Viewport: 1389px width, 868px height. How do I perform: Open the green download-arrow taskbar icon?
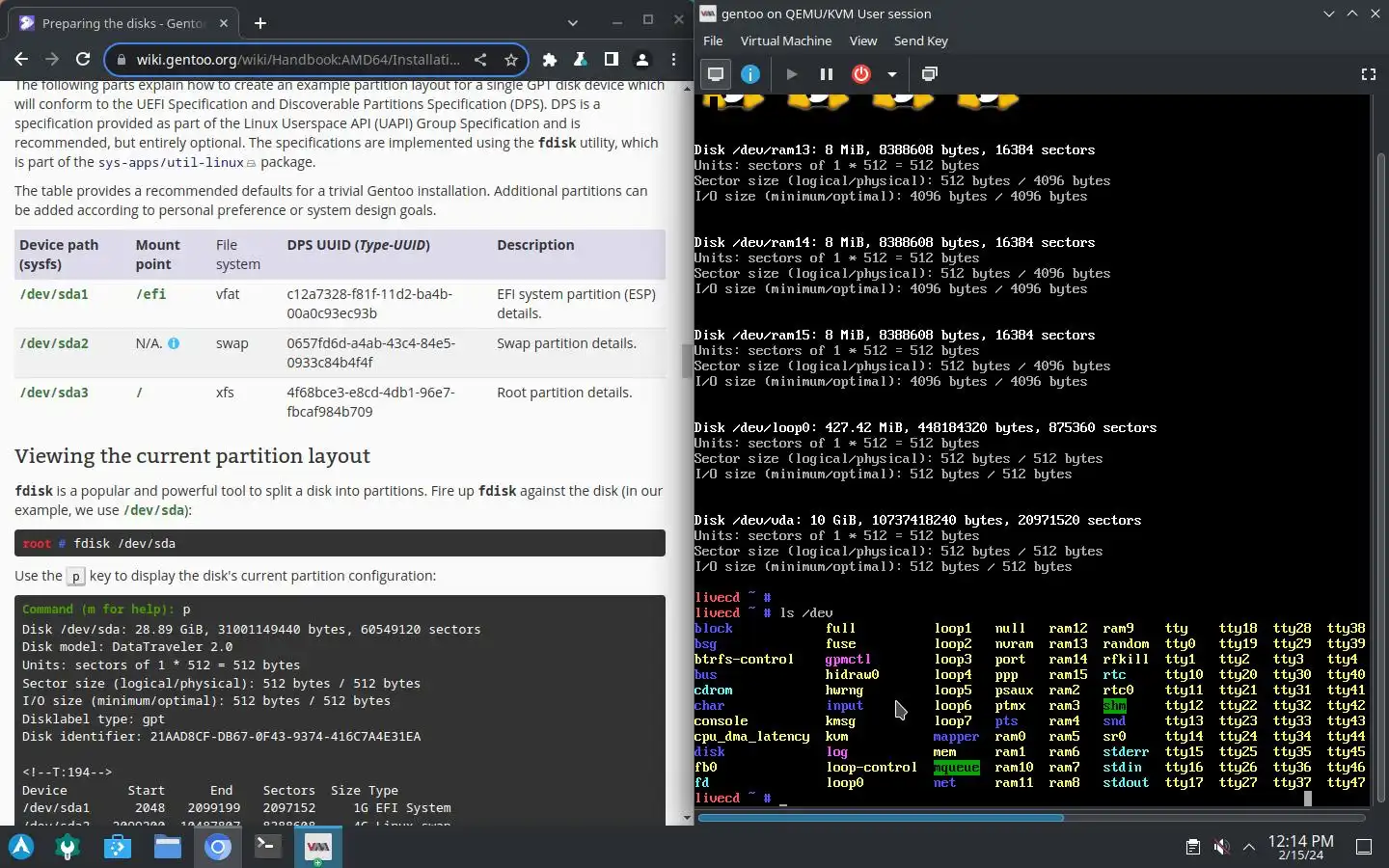68,847
